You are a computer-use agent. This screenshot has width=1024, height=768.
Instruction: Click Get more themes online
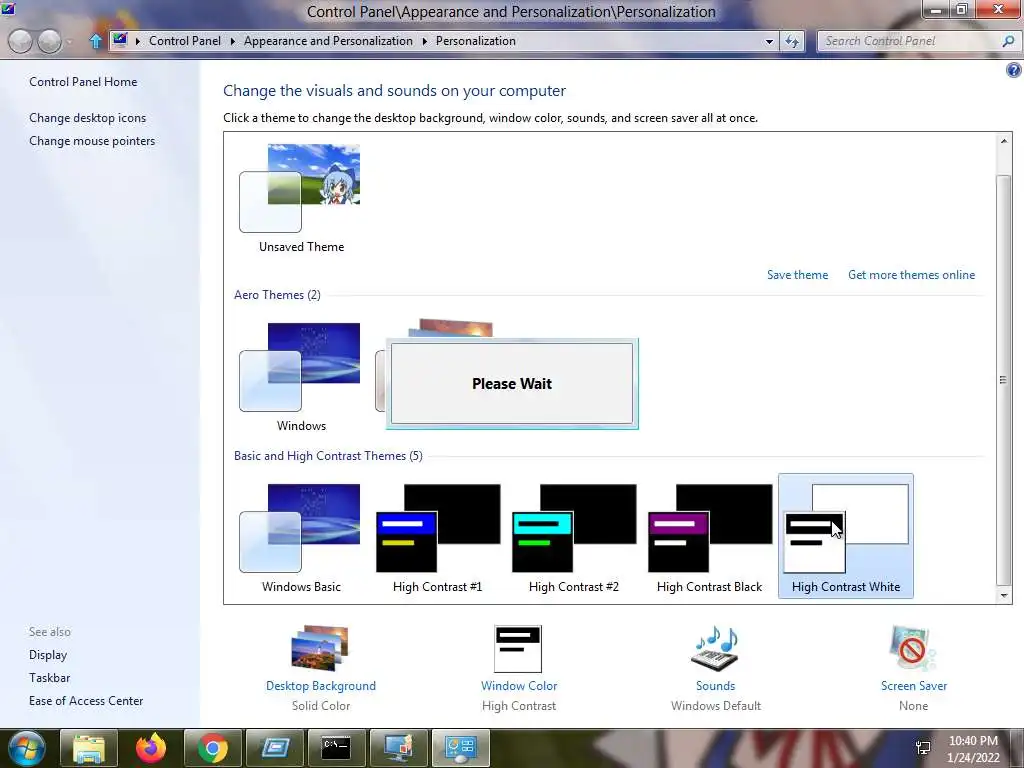click(911, 275)
